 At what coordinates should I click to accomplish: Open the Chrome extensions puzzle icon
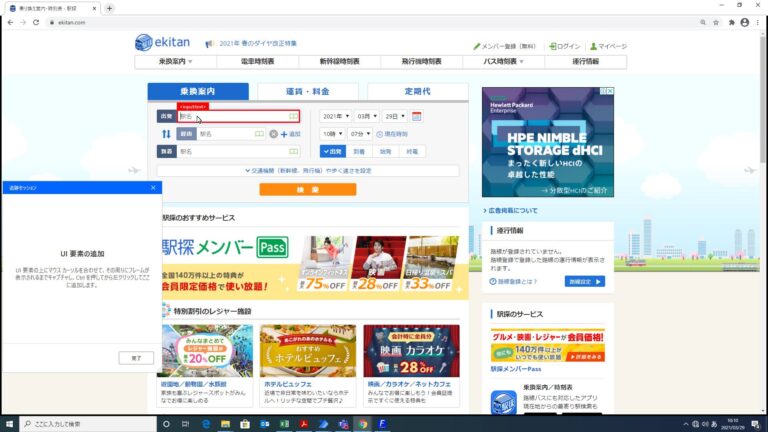pos(732,23)
